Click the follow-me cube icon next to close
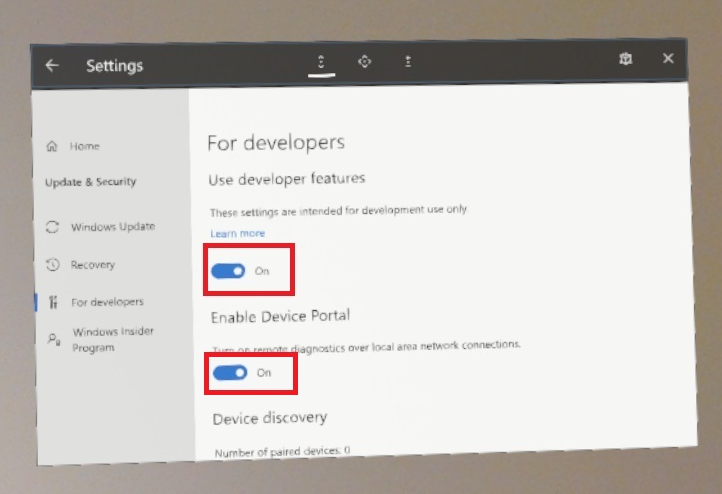The image size is (722, 494). click(x=625, y=59)
